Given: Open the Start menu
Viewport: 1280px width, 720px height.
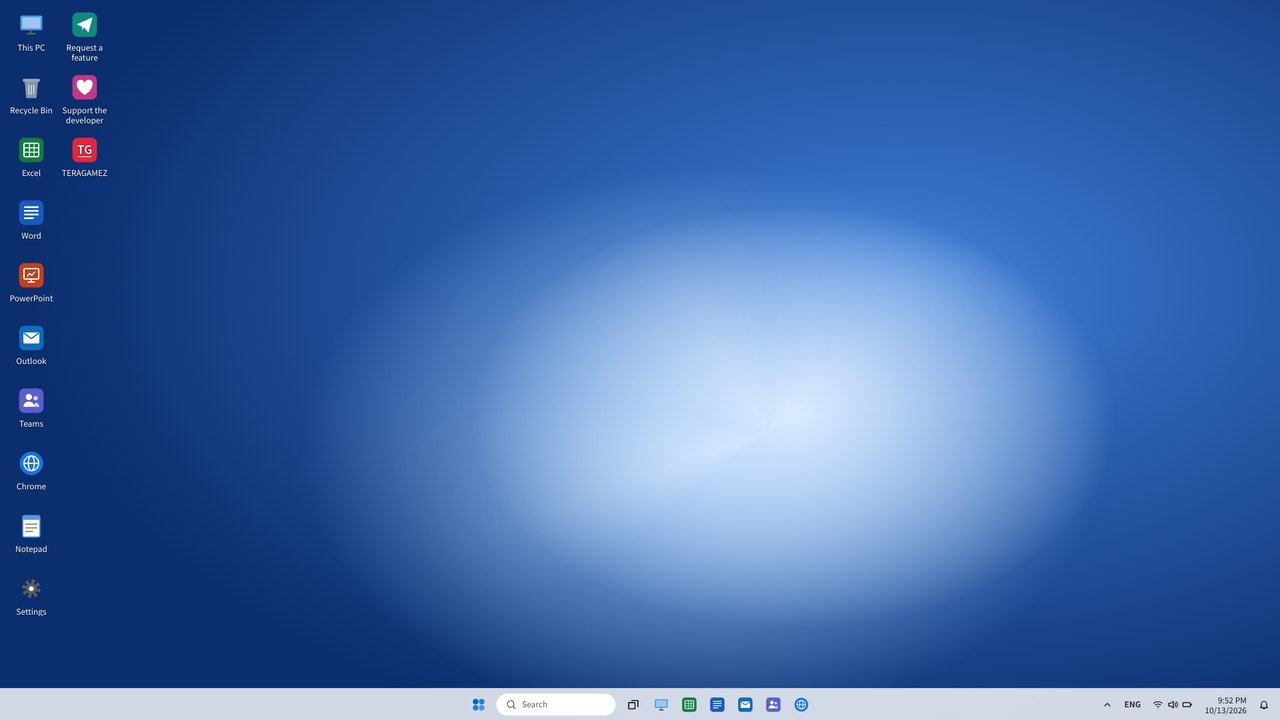Looking at the screenshot, I should (x=478, y=704).
